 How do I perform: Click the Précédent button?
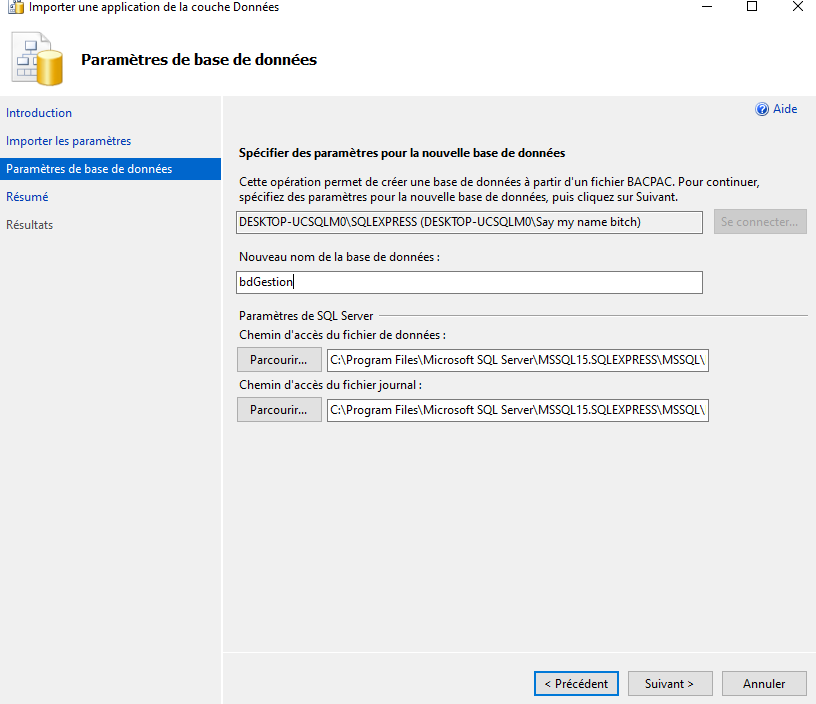coord(576,683)
